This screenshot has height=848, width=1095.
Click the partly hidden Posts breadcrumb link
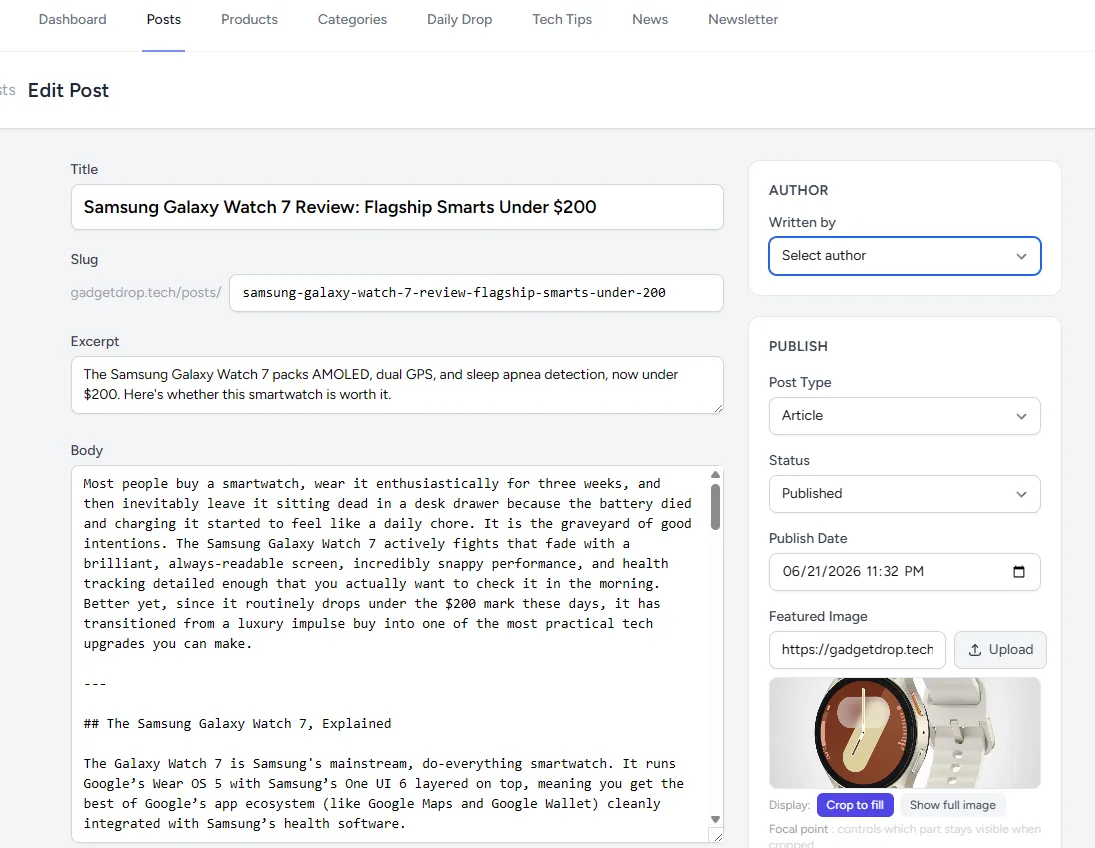point(8,90)
